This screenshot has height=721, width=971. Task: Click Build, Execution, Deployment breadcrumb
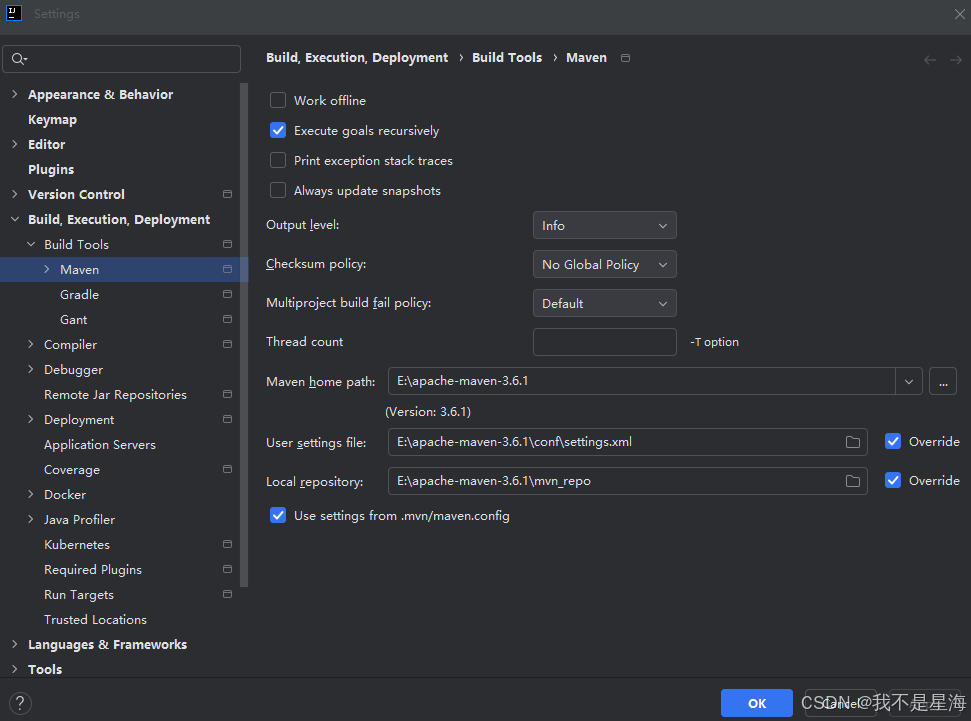point(357,58)
